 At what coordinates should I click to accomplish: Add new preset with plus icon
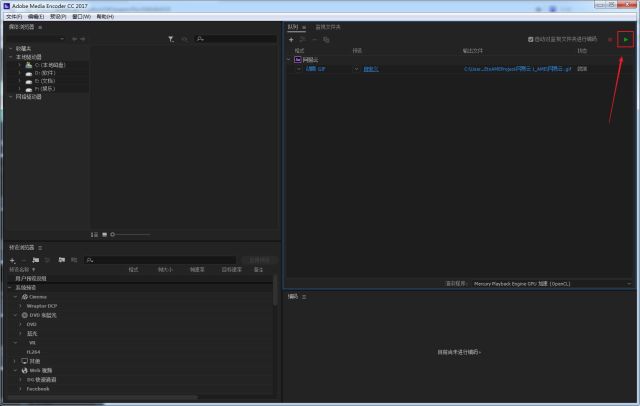point(12,260)
